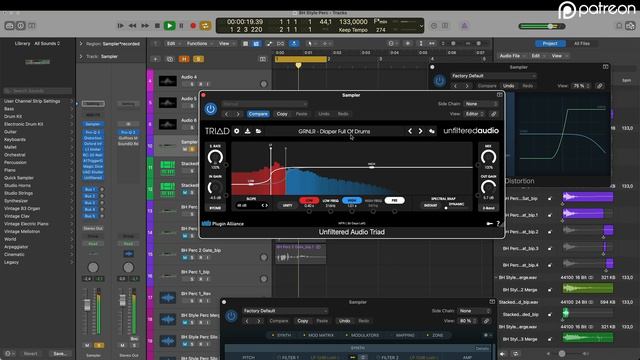Open the Audio File menu
Viewport: 640px width, 360px height.
coord(512,56)
